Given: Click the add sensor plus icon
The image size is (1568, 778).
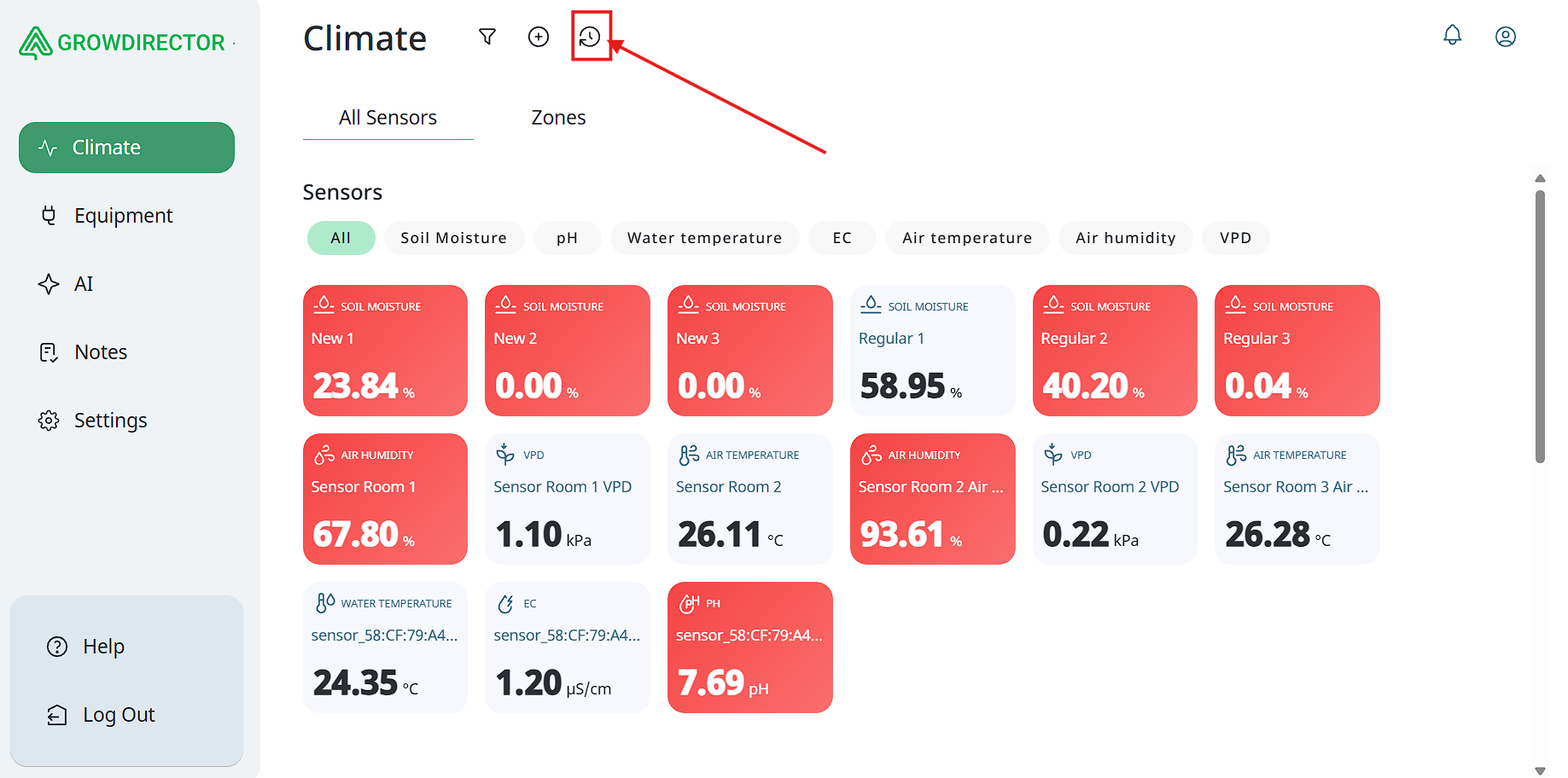Looking at the screenshot, I should (x=539, y=37).
